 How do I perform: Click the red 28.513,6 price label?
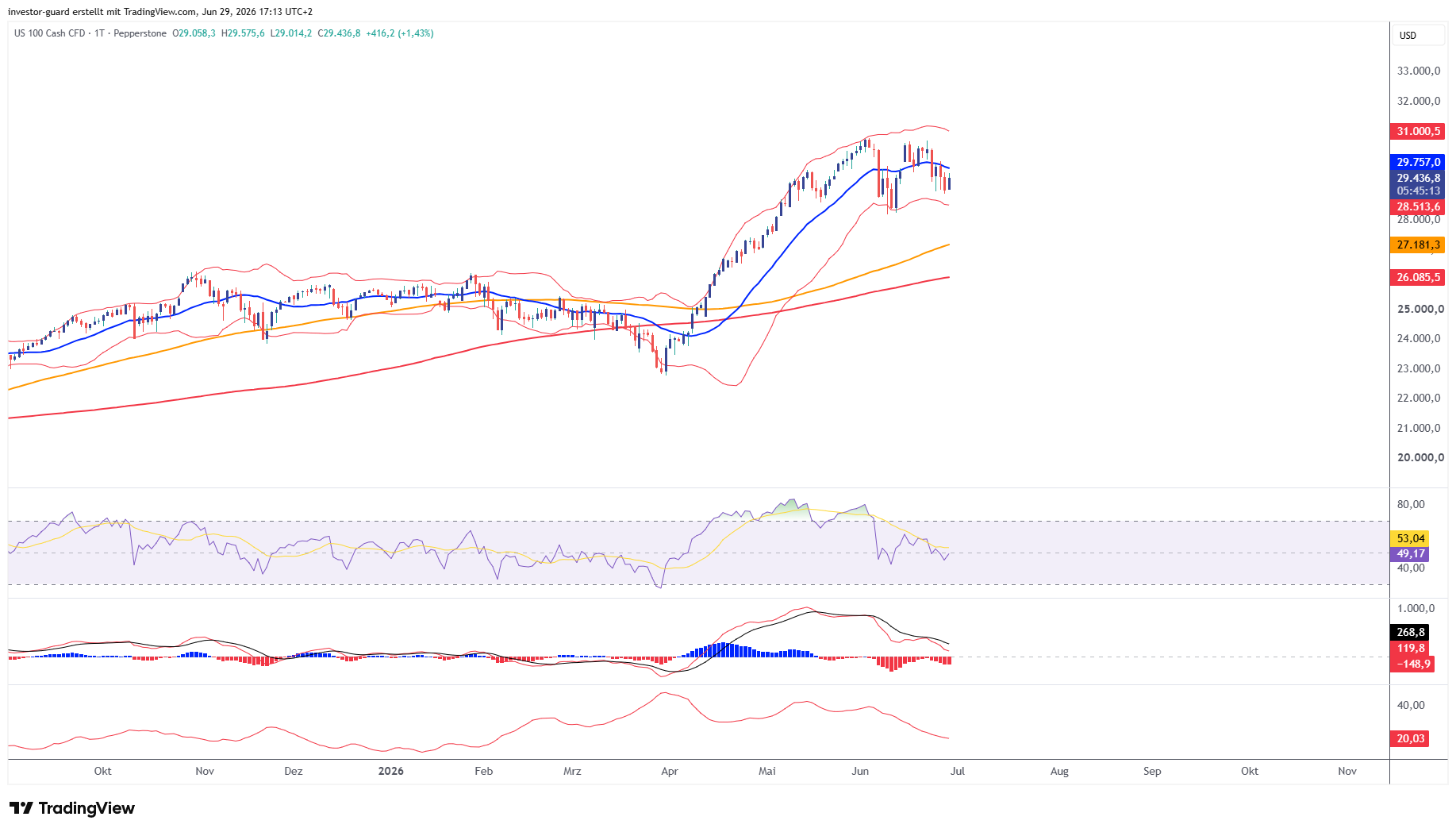tap(1418, 206)
